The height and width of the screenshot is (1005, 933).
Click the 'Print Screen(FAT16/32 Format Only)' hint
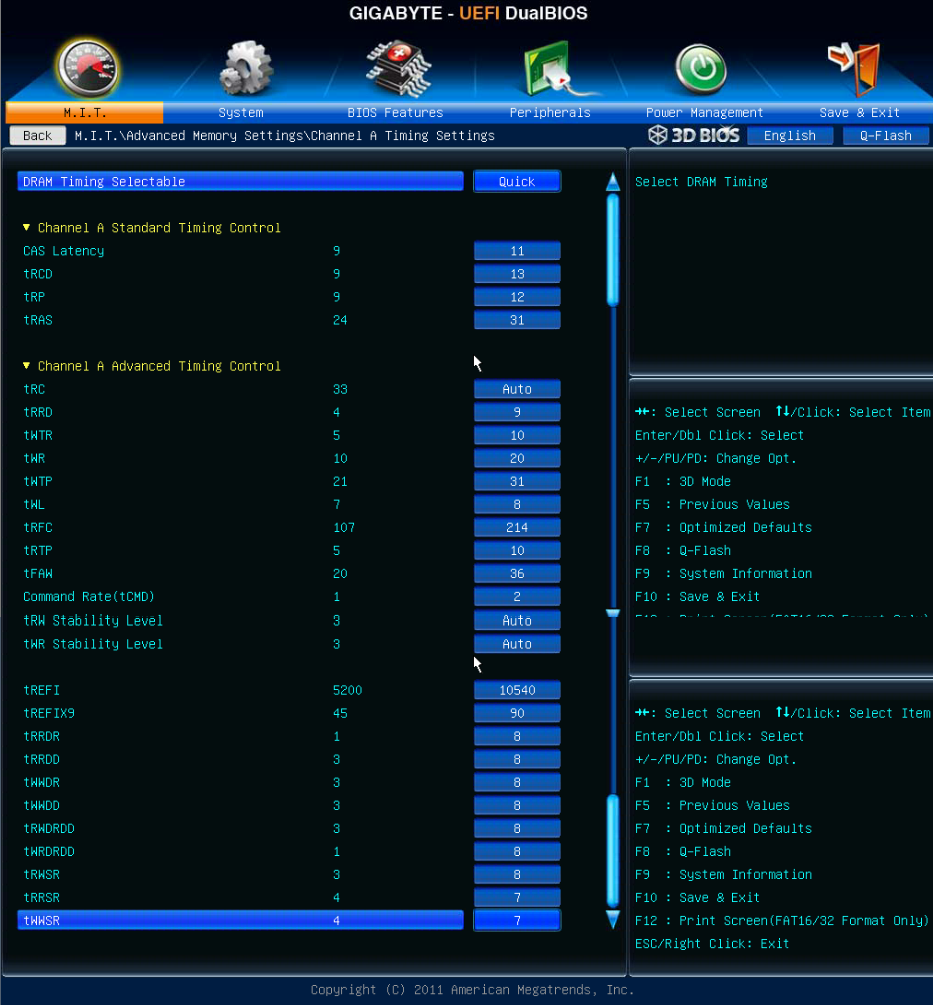pyautogui.click(x=804, y=920)
